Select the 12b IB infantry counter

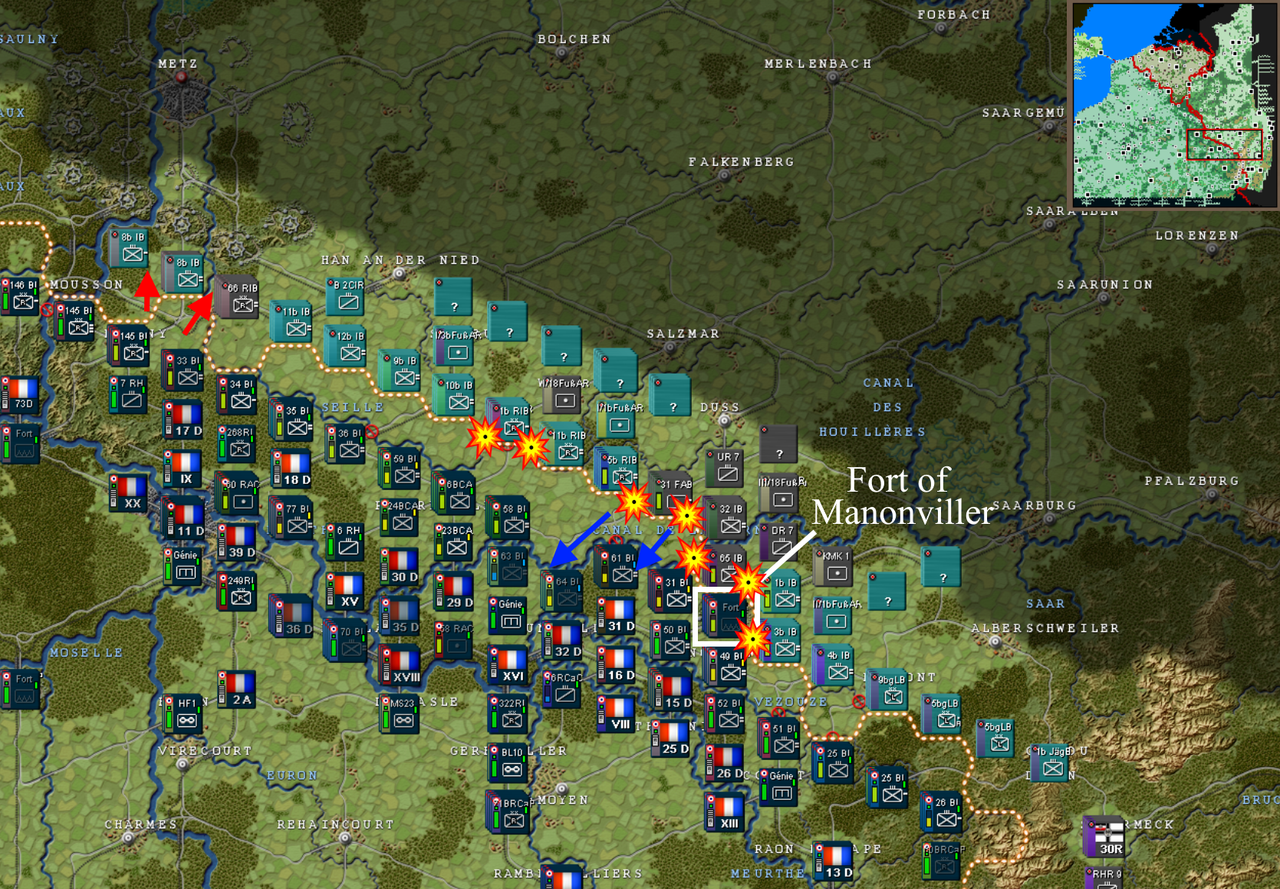click(345, 345)
